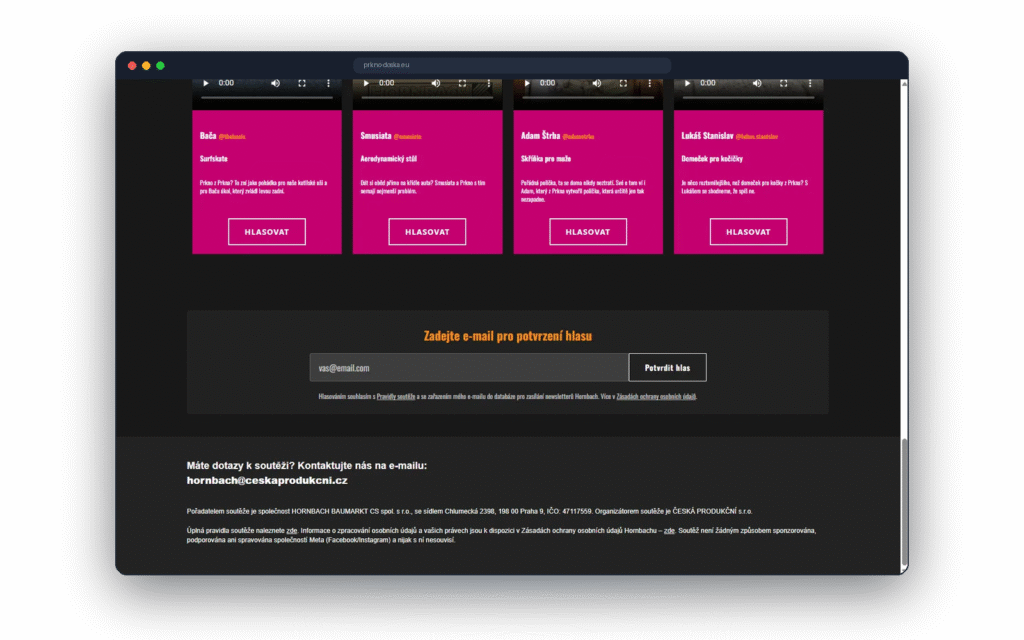The width and height of the screenshot is (1024, 640).
Task: Click the page vertical scrollbar thumb
Action: tap(904, 502)
